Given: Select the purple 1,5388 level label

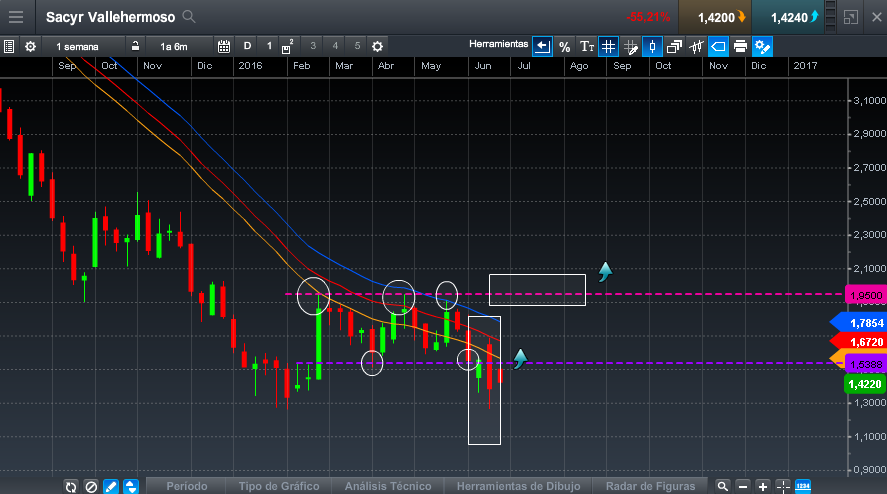Looking at the screenshot, I should (865, 364).
